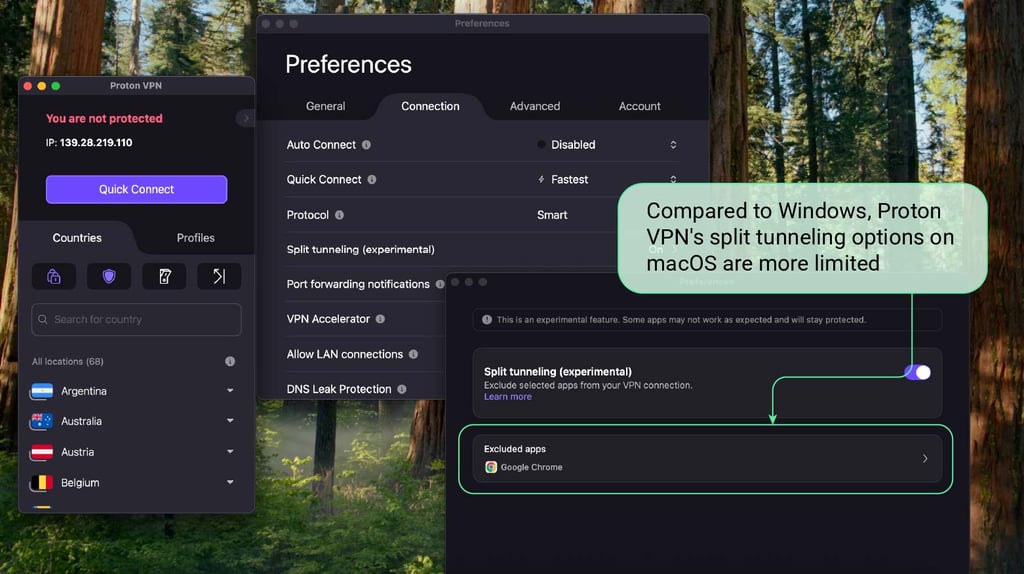1024x574 pixels.
Task: Open the Learn more link
Action: click(x=507, y=397)
